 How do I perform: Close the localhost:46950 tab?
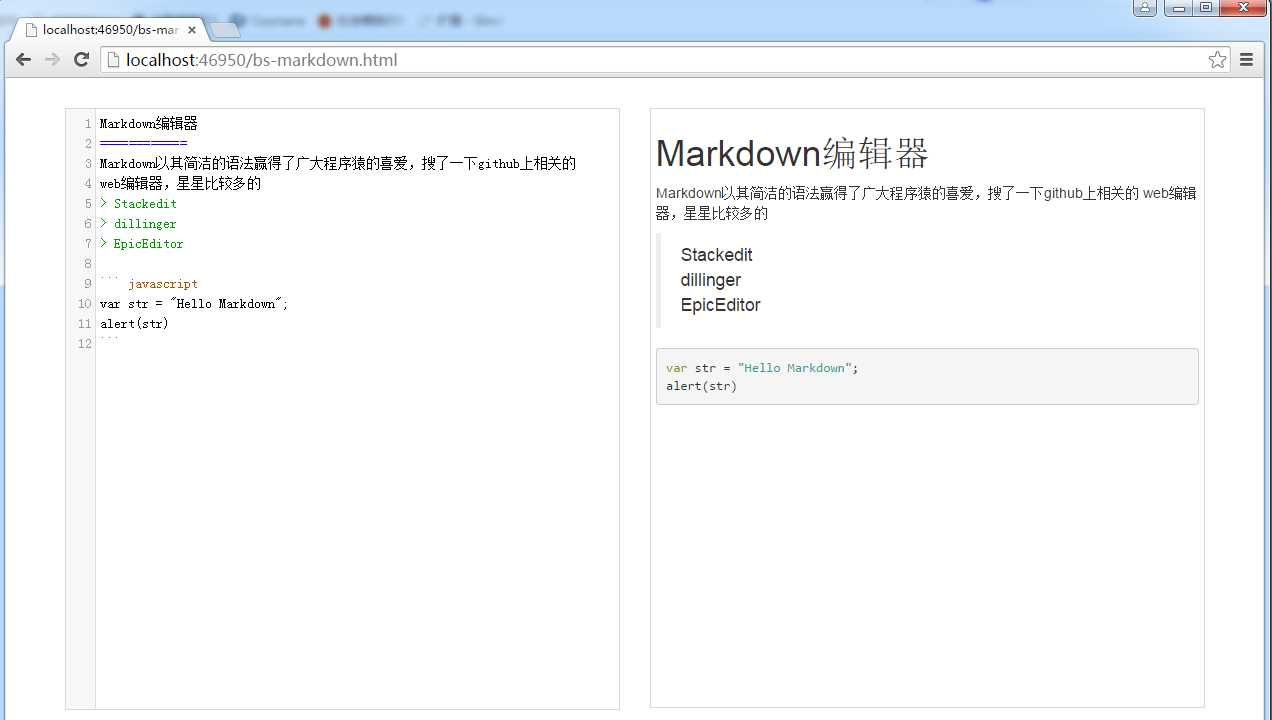click(x=192, y=30)
